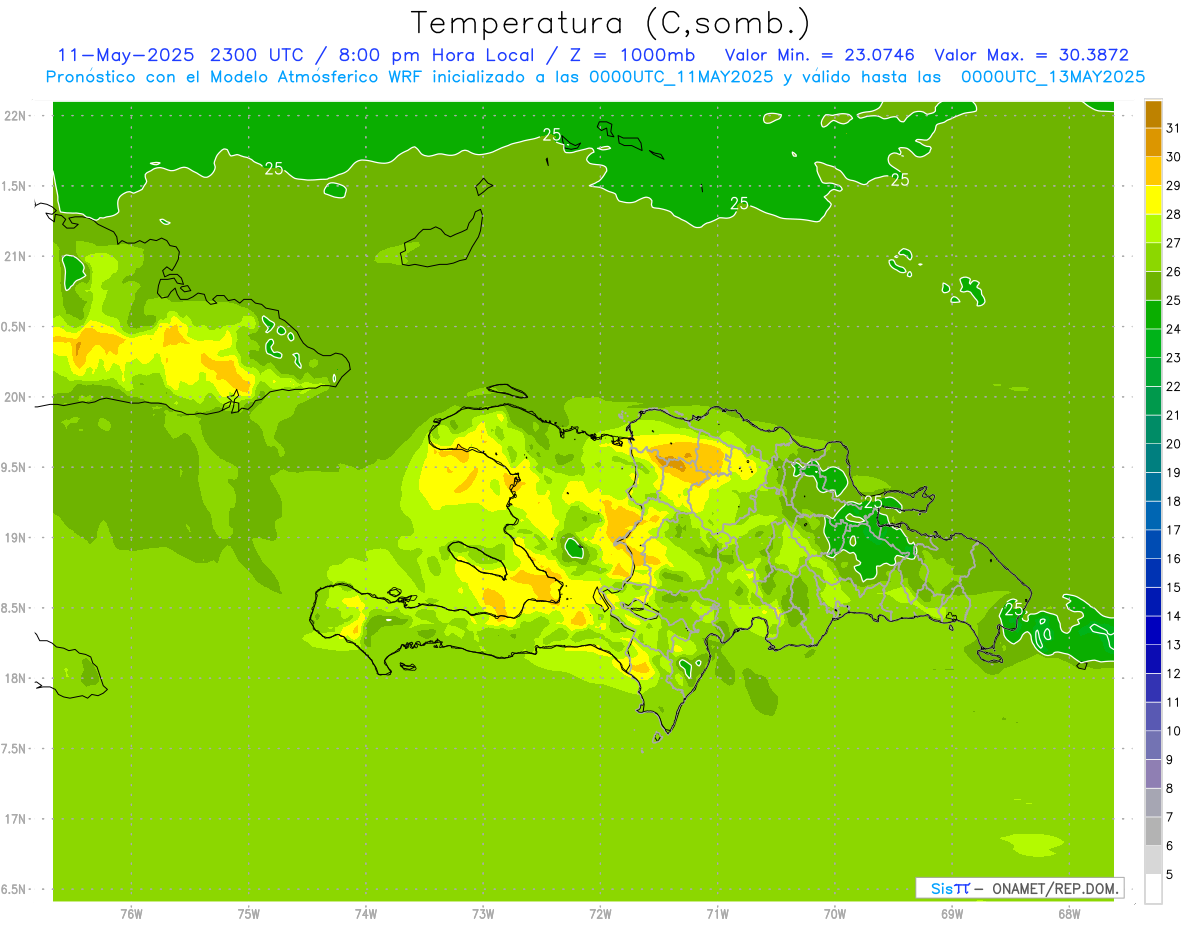Click the orange color scale segment between 30 and 31

1153,142
